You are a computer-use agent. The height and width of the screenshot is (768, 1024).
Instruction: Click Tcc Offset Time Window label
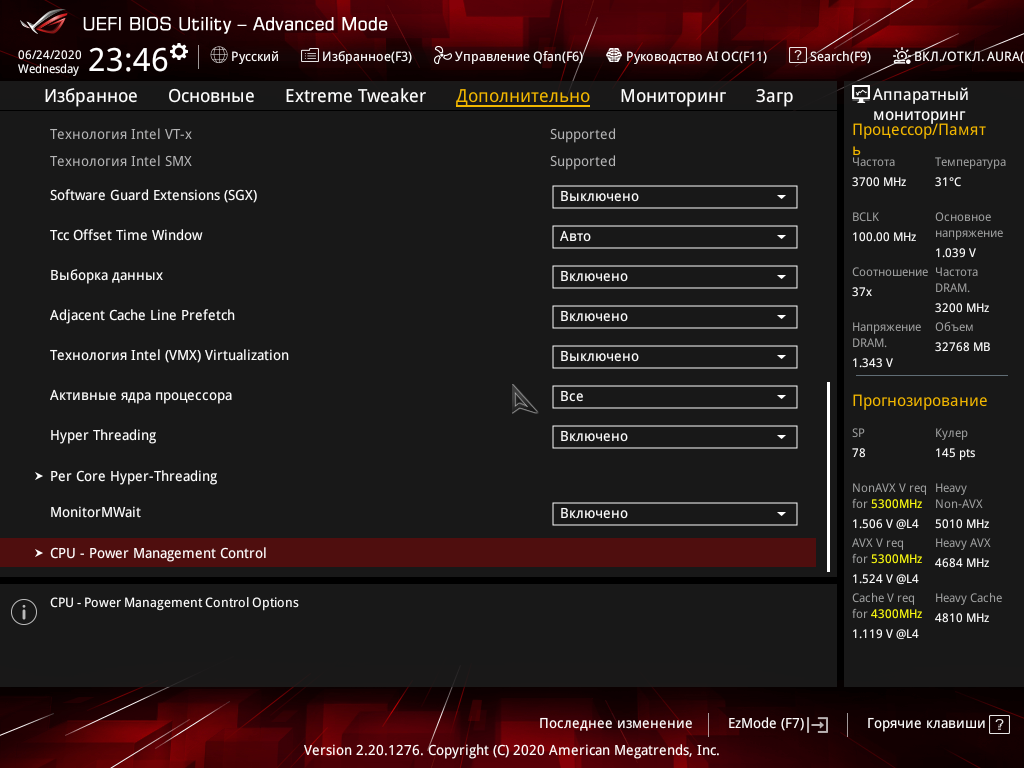tap(126, 235)
